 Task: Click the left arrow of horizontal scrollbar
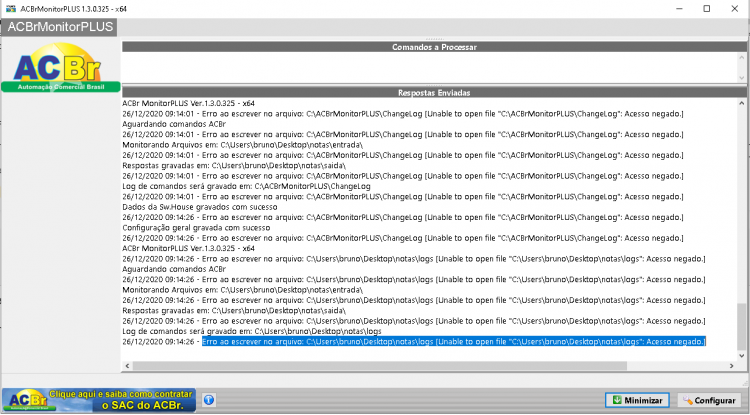[127, 366]
